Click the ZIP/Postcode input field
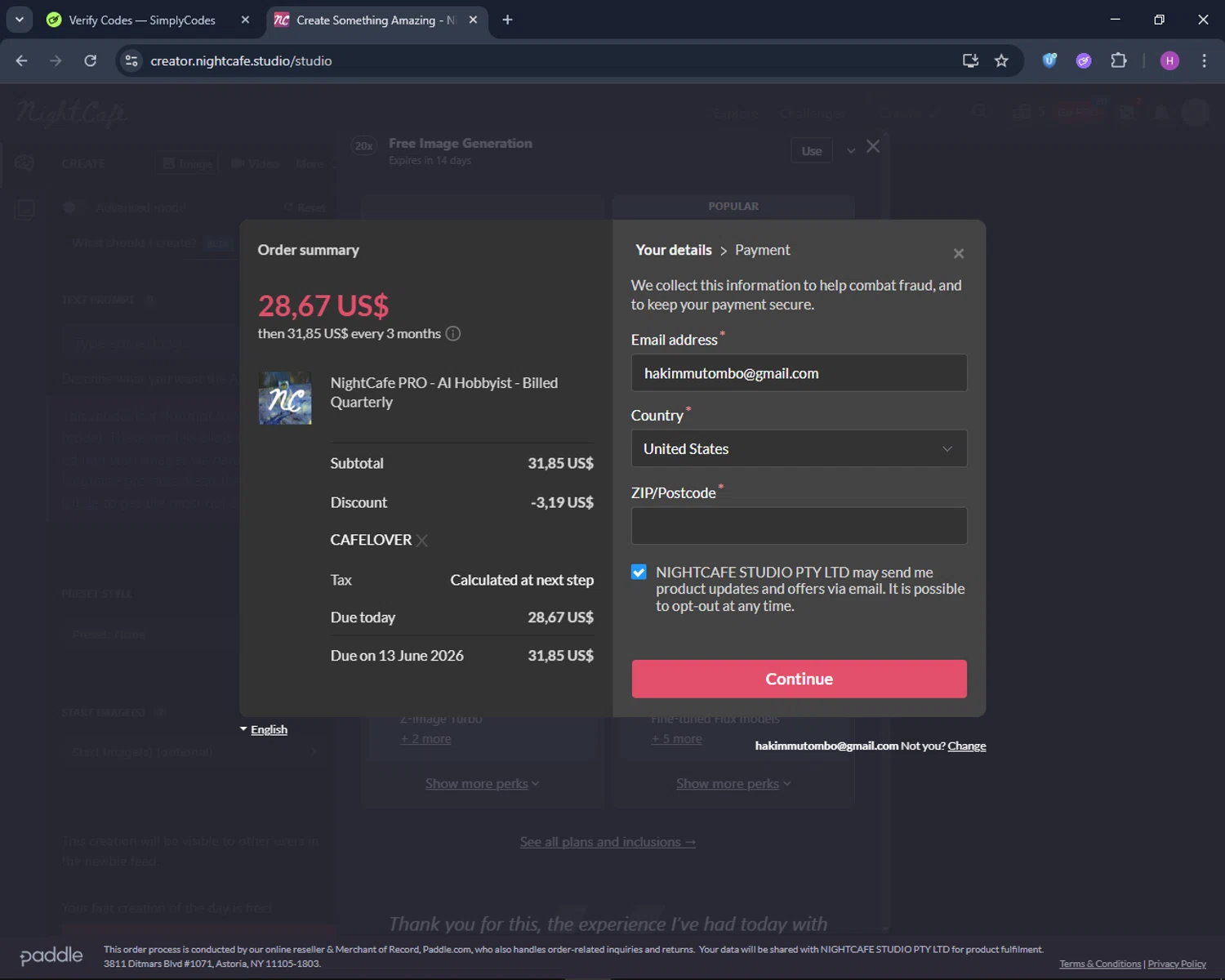1225x980 pixels. [x=799, y=526]
